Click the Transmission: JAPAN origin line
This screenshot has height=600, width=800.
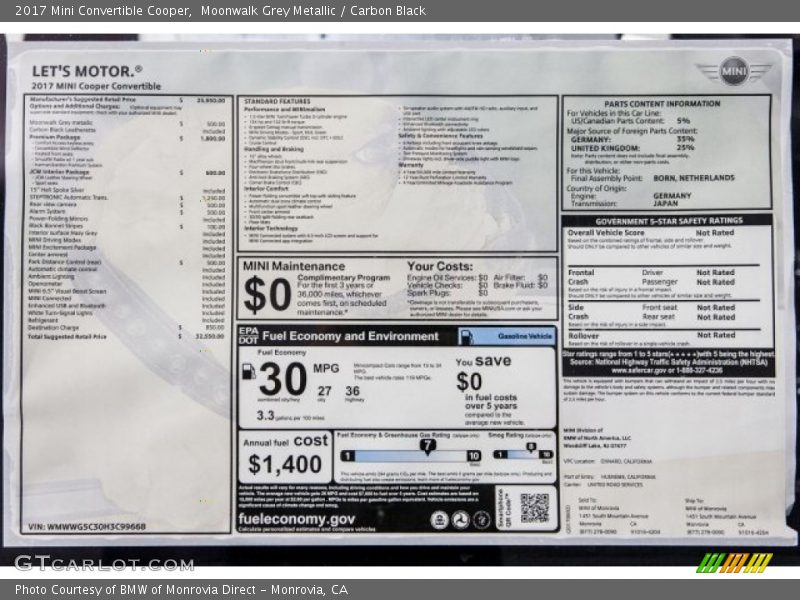624,204
